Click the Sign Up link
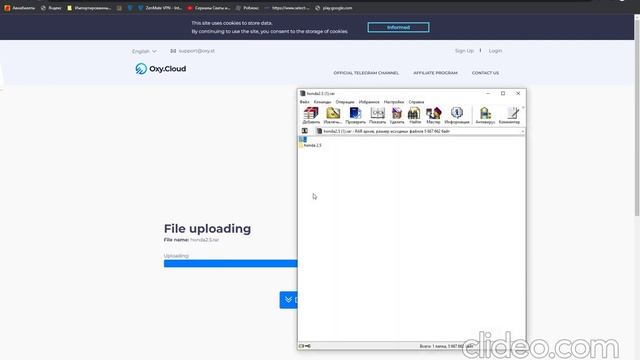 point(464,51)
